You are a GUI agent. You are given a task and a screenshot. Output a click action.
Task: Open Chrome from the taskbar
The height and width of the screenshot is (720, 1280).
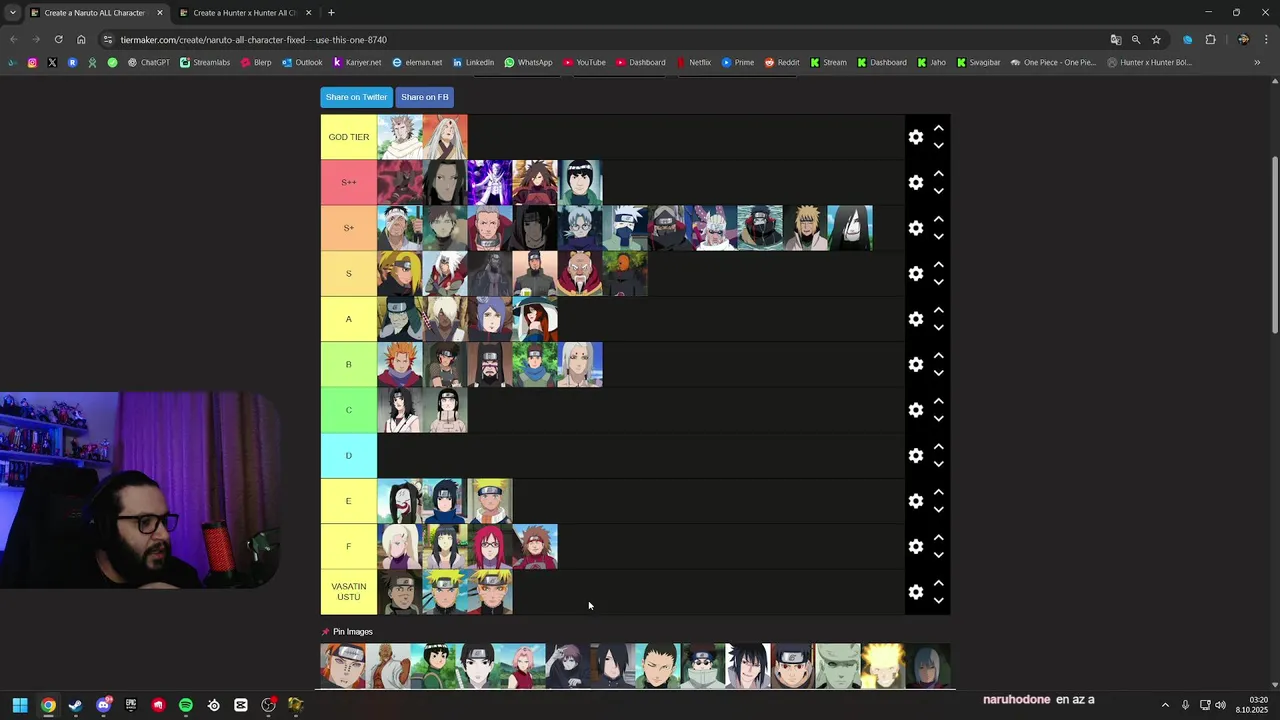pos(47,705)
